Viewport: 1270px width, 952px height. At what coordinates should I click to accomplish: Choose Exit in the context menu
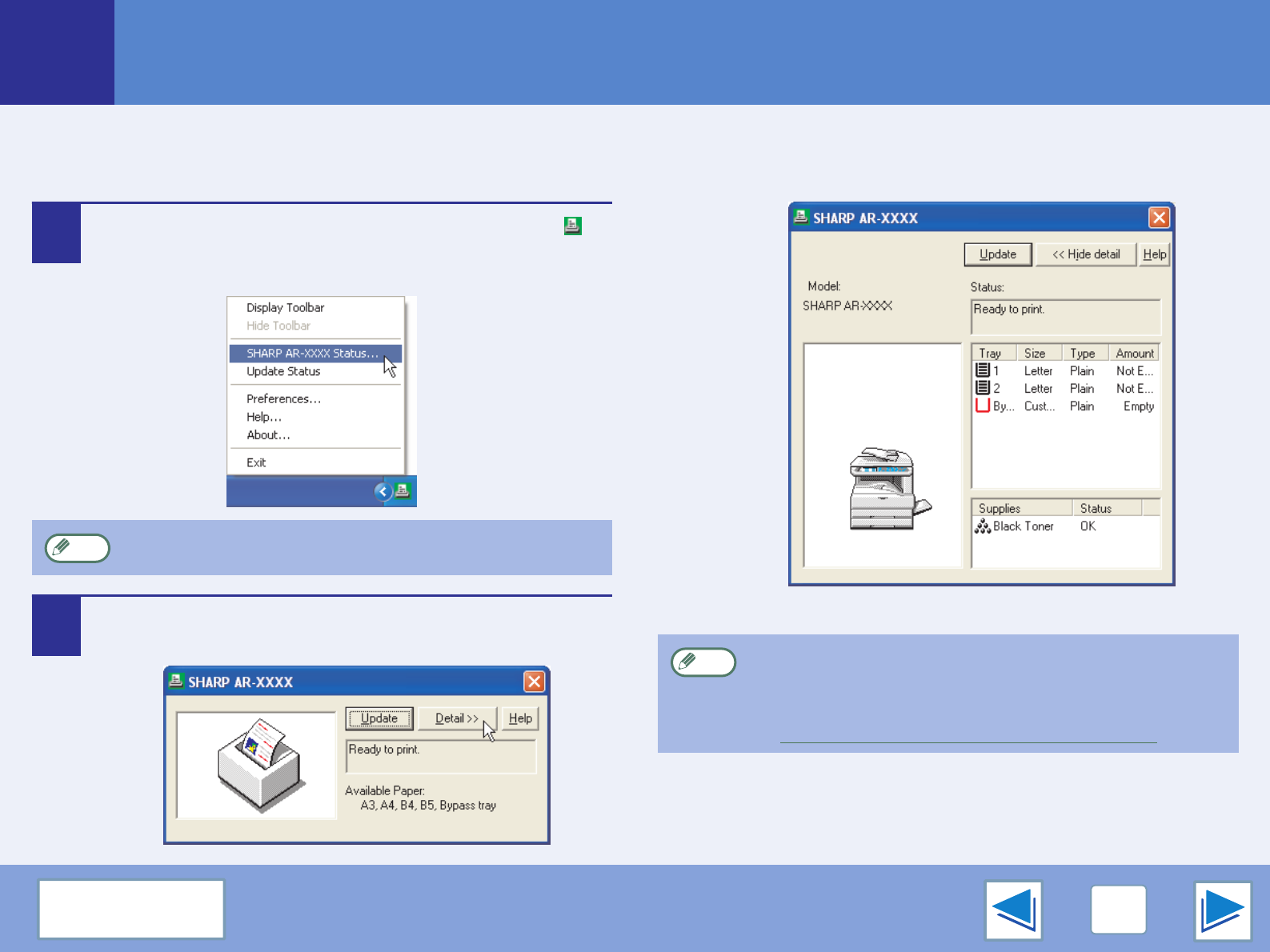(x=256, y=462)
